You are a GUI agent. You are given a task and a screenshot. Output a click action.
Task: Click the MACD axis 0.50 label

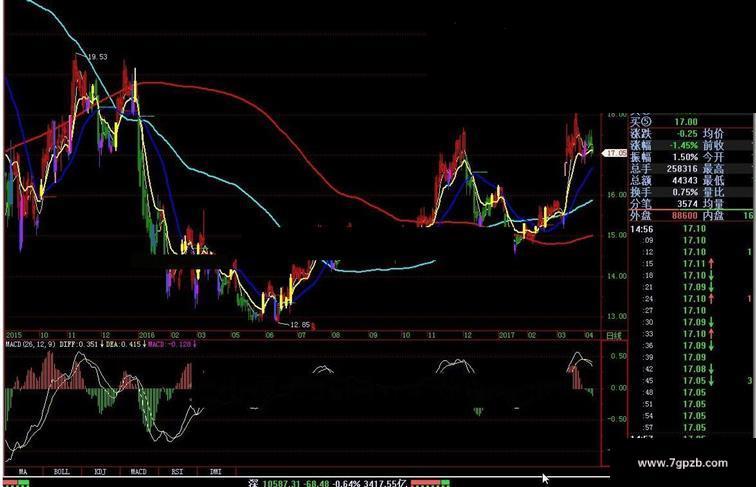618,356
